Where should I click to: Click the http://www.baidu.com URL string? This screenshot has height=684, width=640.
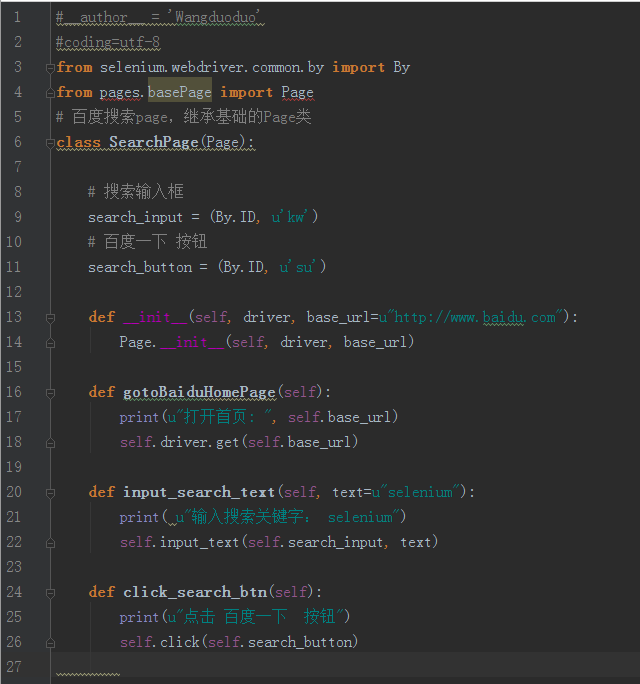(x=470, y=317)
